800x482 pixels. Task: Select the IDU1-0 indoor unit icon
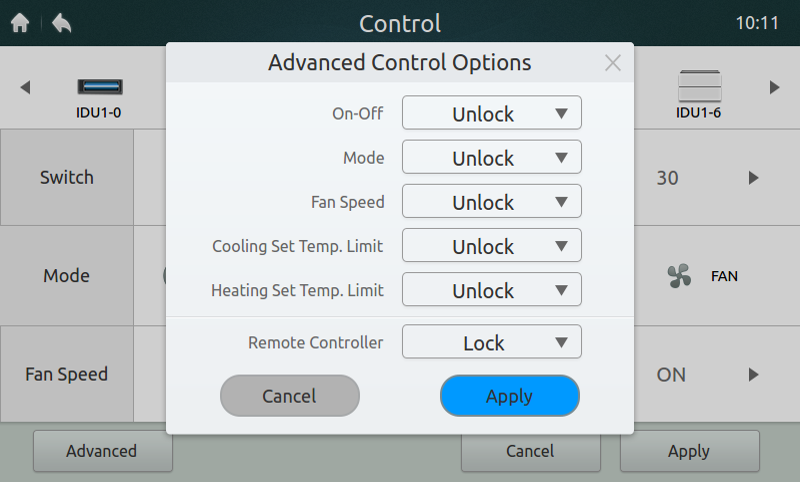[x=99, y=88]
